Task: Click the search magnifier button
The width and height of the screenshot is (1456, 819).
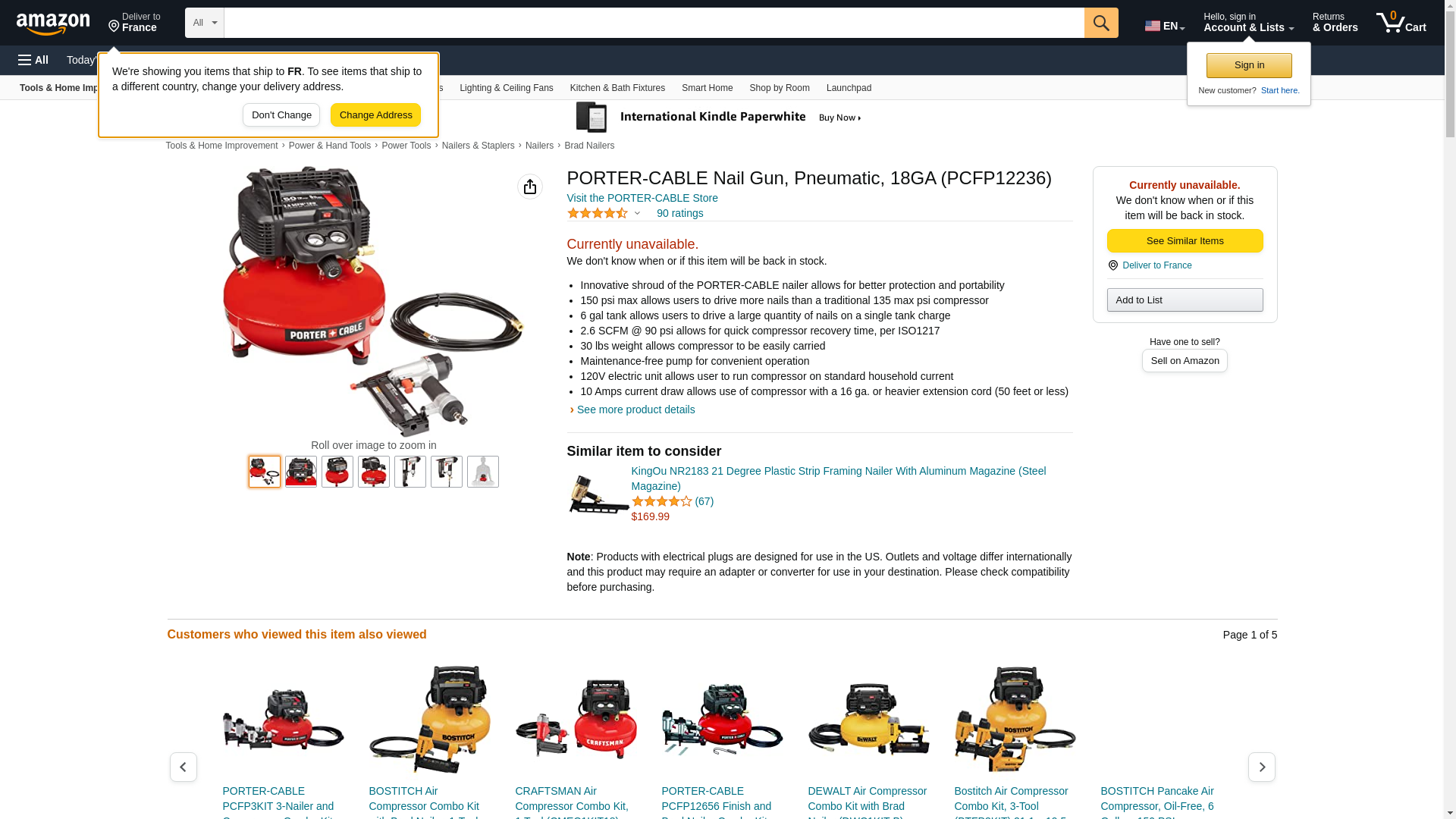Action: tap(1100, 23)
